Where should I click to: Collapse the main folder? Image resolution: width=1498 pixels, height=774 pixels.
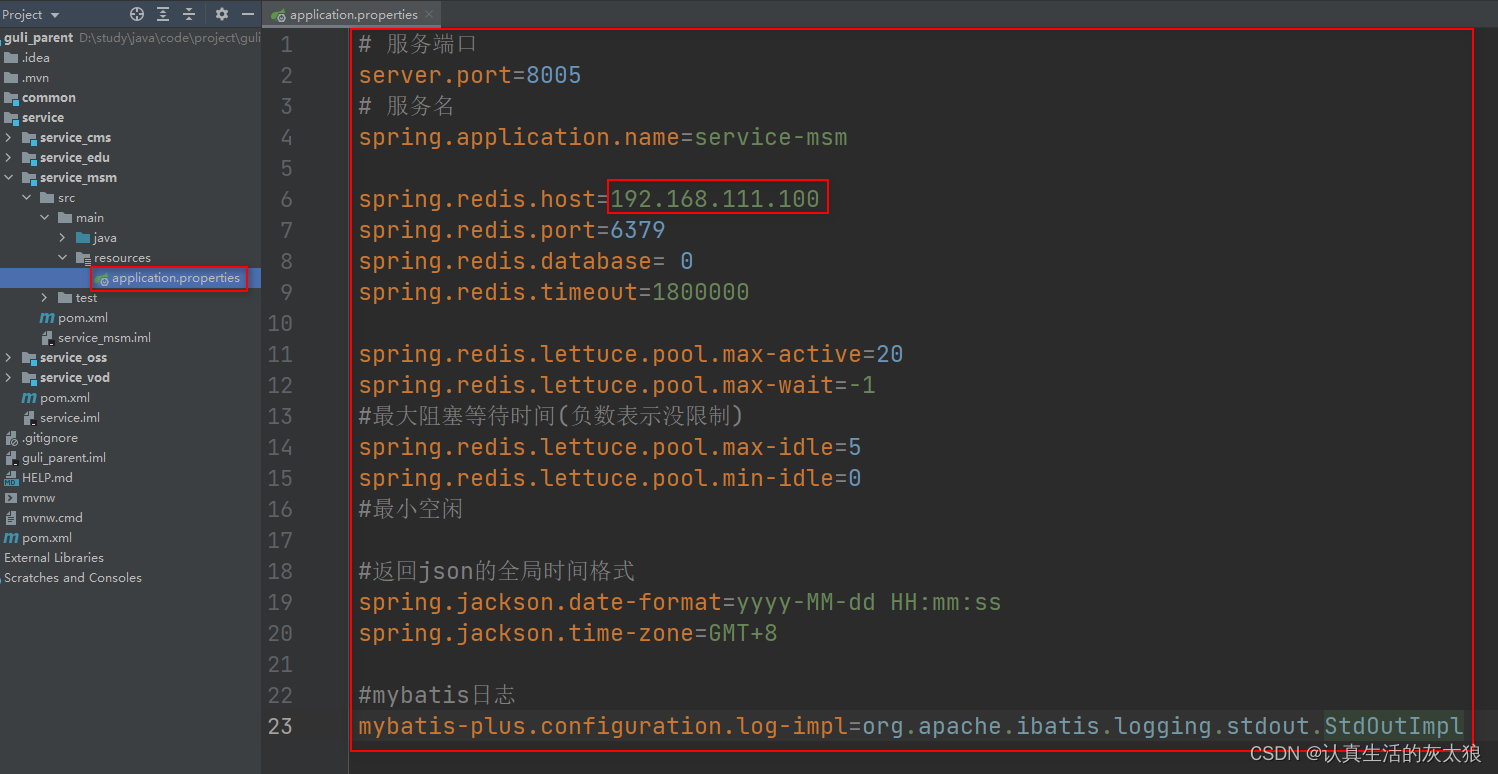pyautogui.click(x=45, y=217)
